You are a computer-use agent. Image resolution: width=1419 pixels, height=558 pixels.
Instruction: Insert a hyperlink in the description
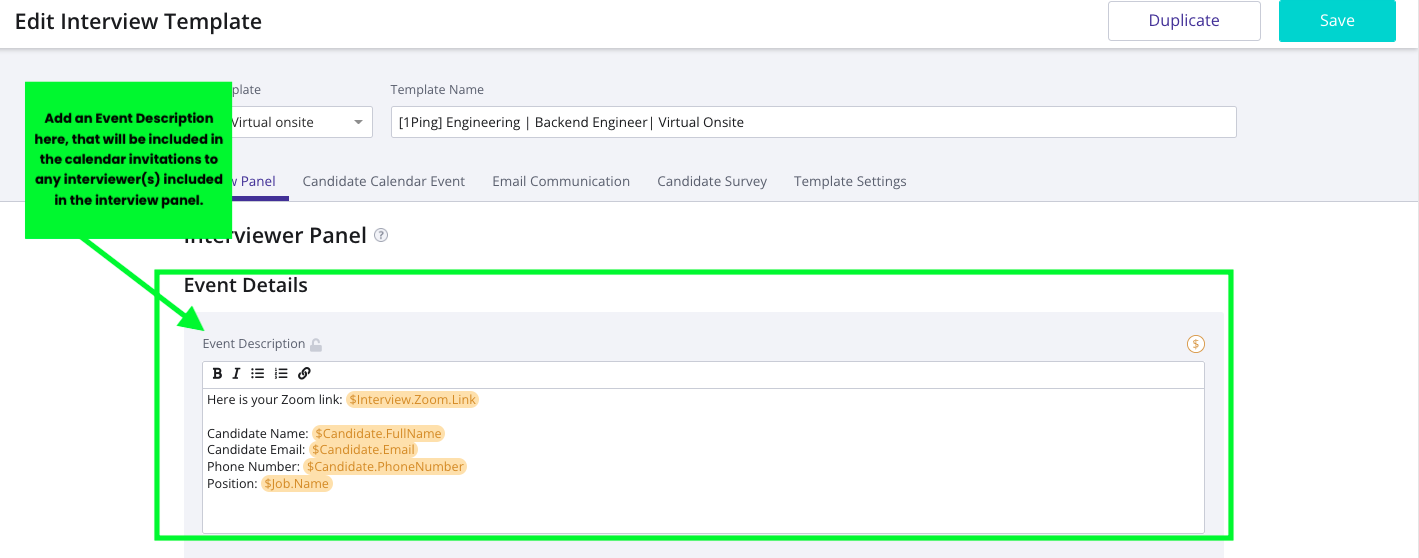[x=304, y=374]
